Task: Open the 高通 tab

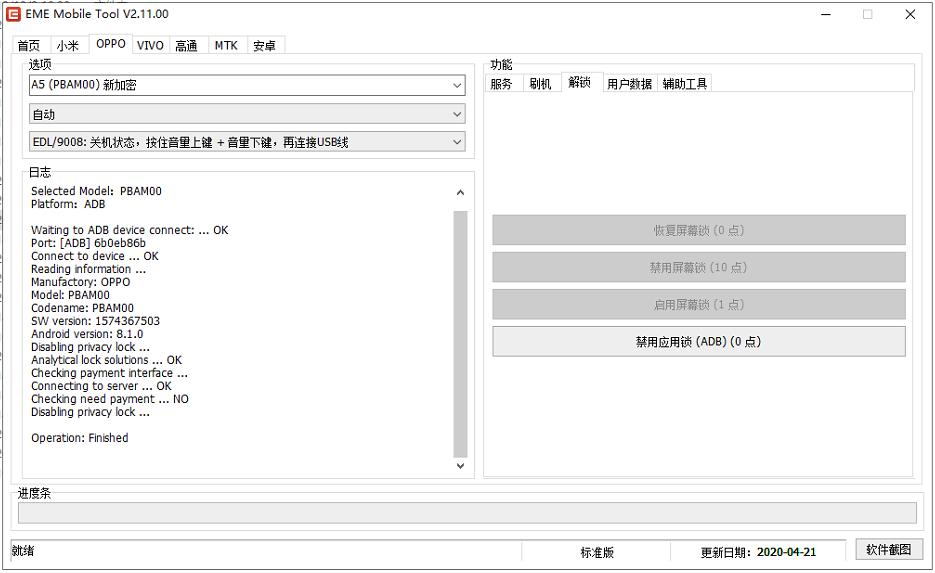Action: (x=187, y=45)
